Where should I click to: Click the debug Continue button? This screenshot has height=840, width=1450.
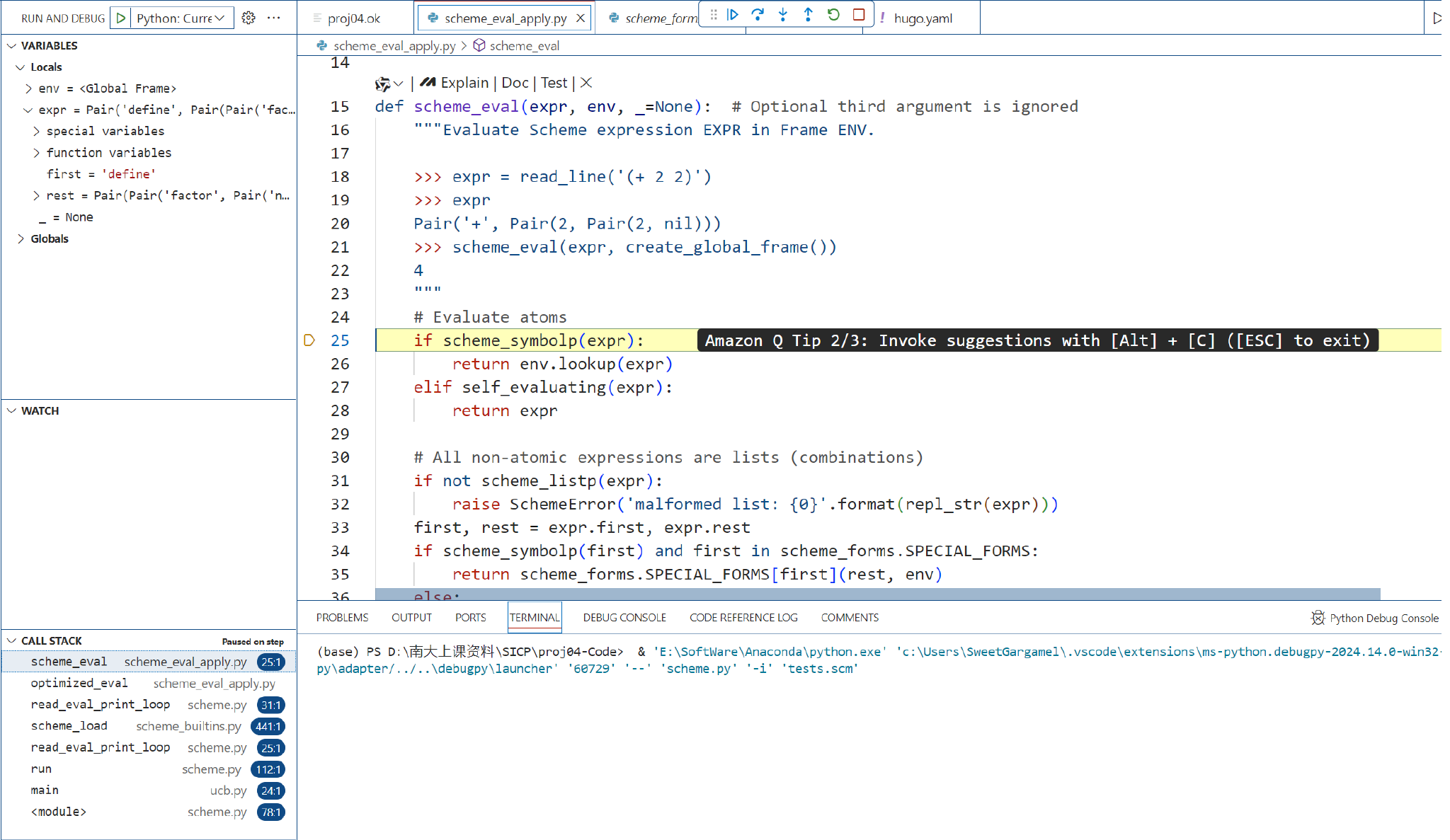click(x=733, y=15)
